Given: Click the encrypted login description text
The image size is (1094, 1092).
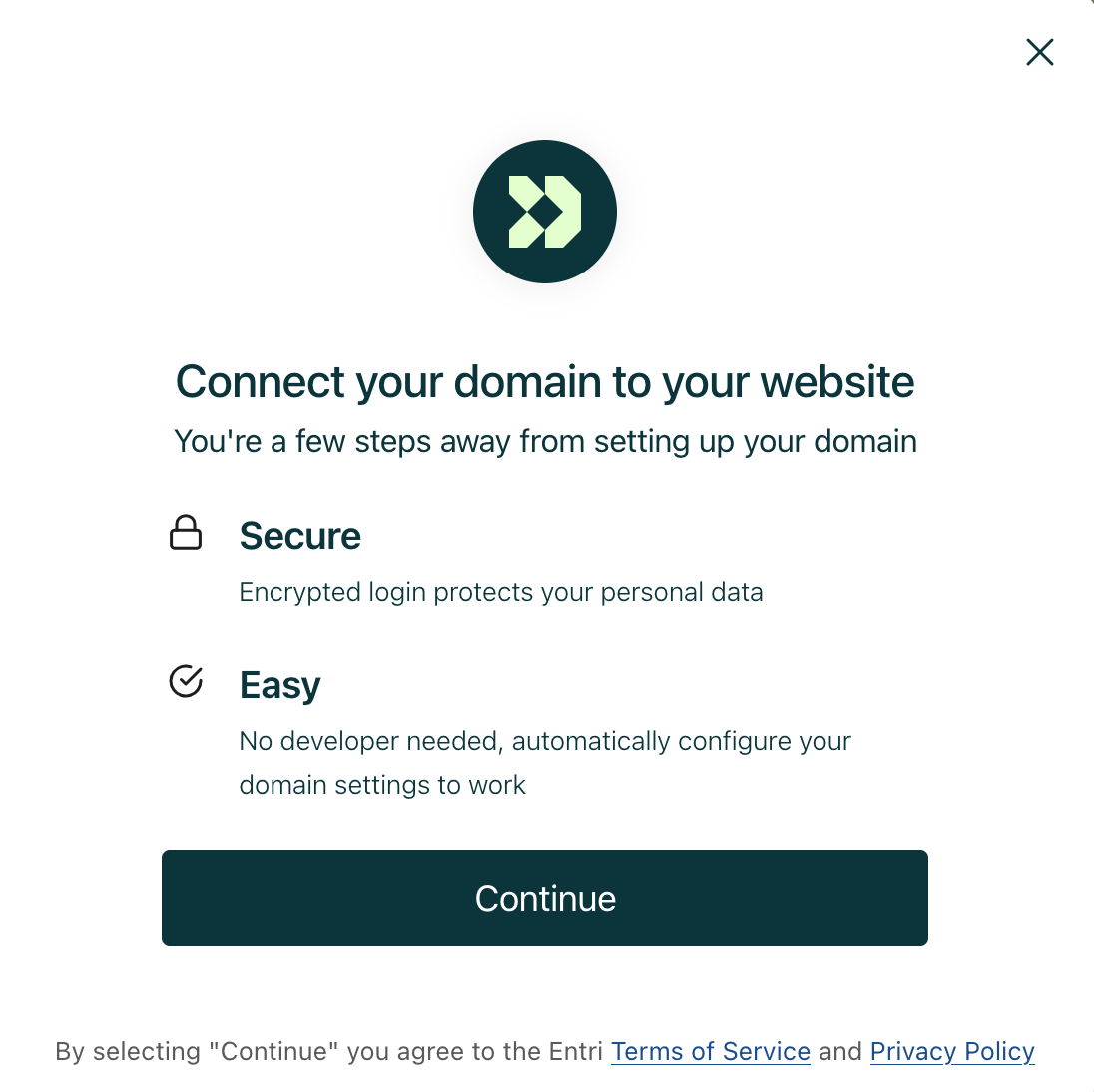Looking at the screenshot, I should point(500,591).
